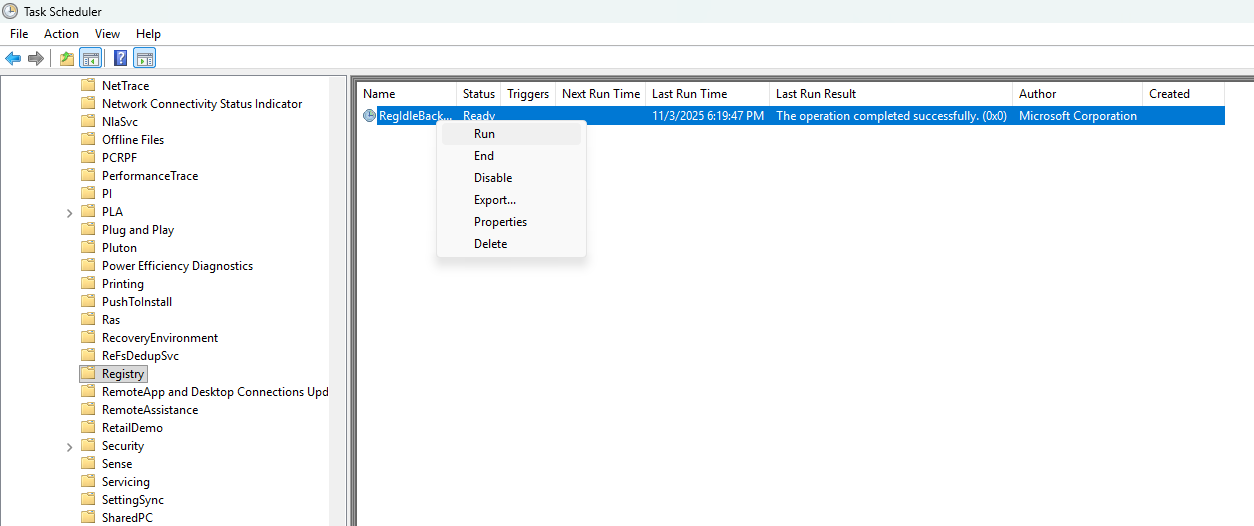Screen dimensions: 1254x526
Task: Click the 11/3/2025 6:19:47 PM cell
Action: [708, 116]
